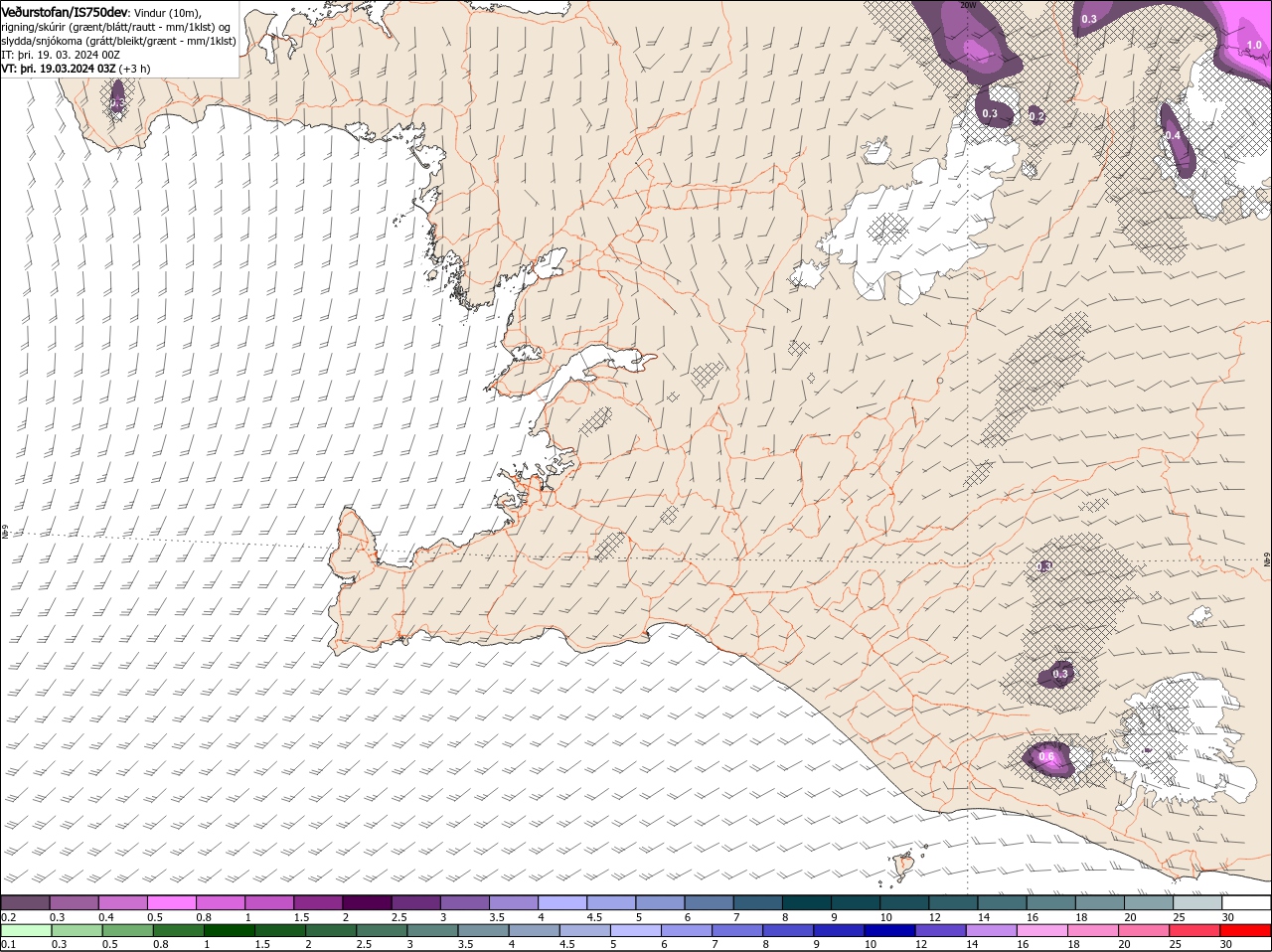1272x952 pixels.
Task: Select upper legend swatch between 8 and 9
Action: coord(807,902)
